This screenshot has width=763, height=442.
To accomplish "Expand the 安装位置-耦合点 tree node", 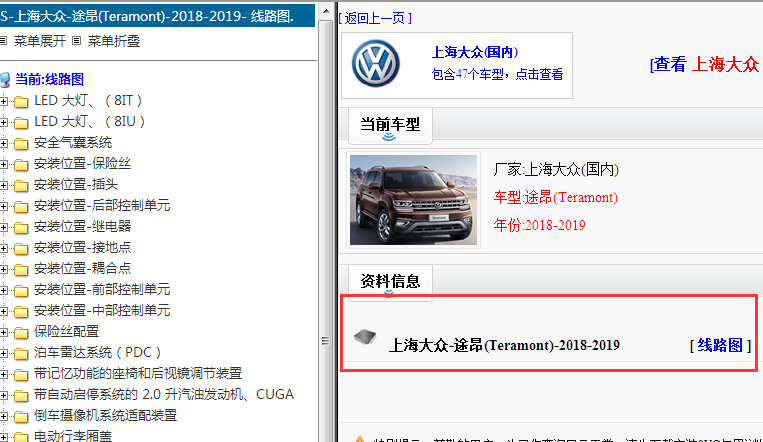I will tap(3, 269).
